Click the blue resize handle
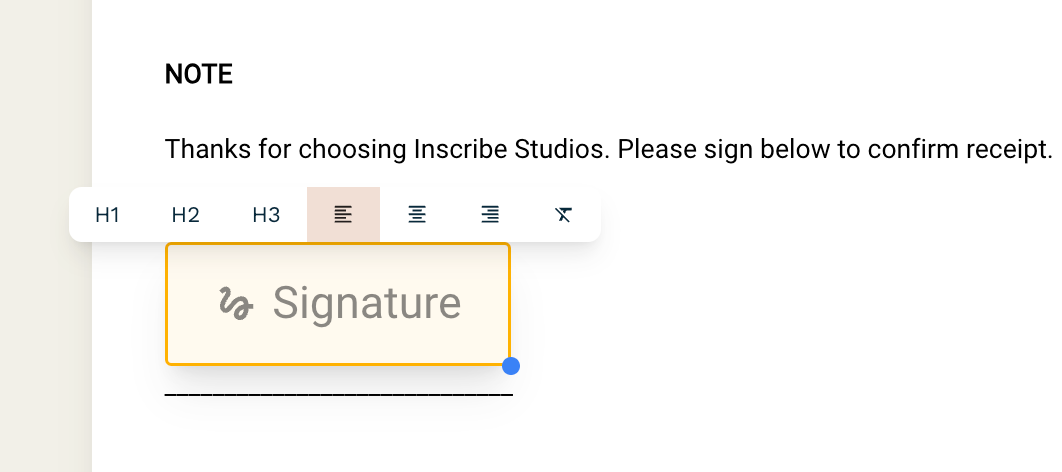The width and height of the screenshot is (1062, 472). (x=511, y=366)
